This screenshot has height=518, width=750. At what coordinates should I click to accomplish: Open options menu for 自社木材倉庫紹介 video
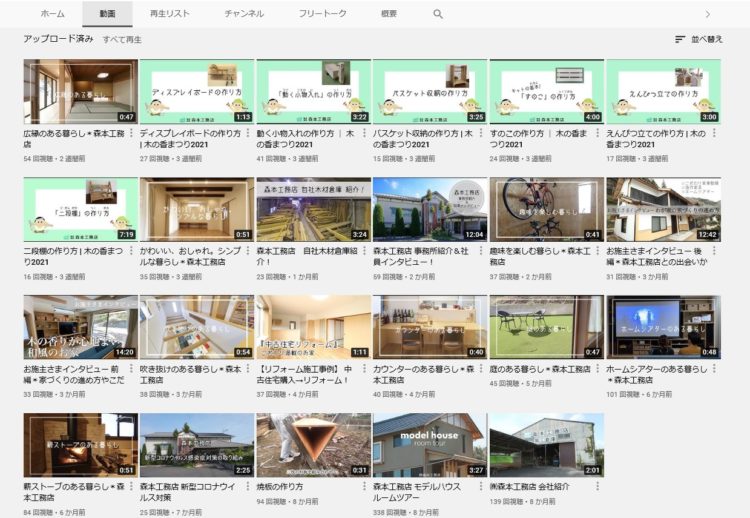[x=364, y=251]
